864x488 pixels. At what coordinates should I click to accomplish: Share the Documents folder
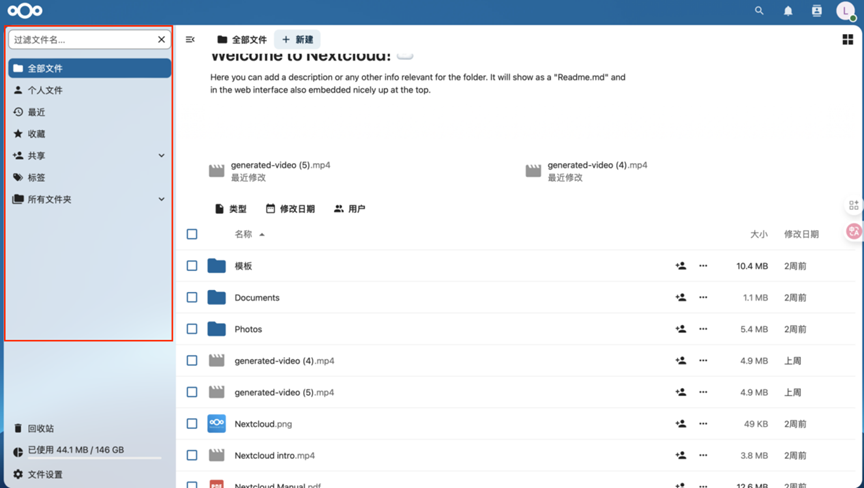[x=681, y=297]
